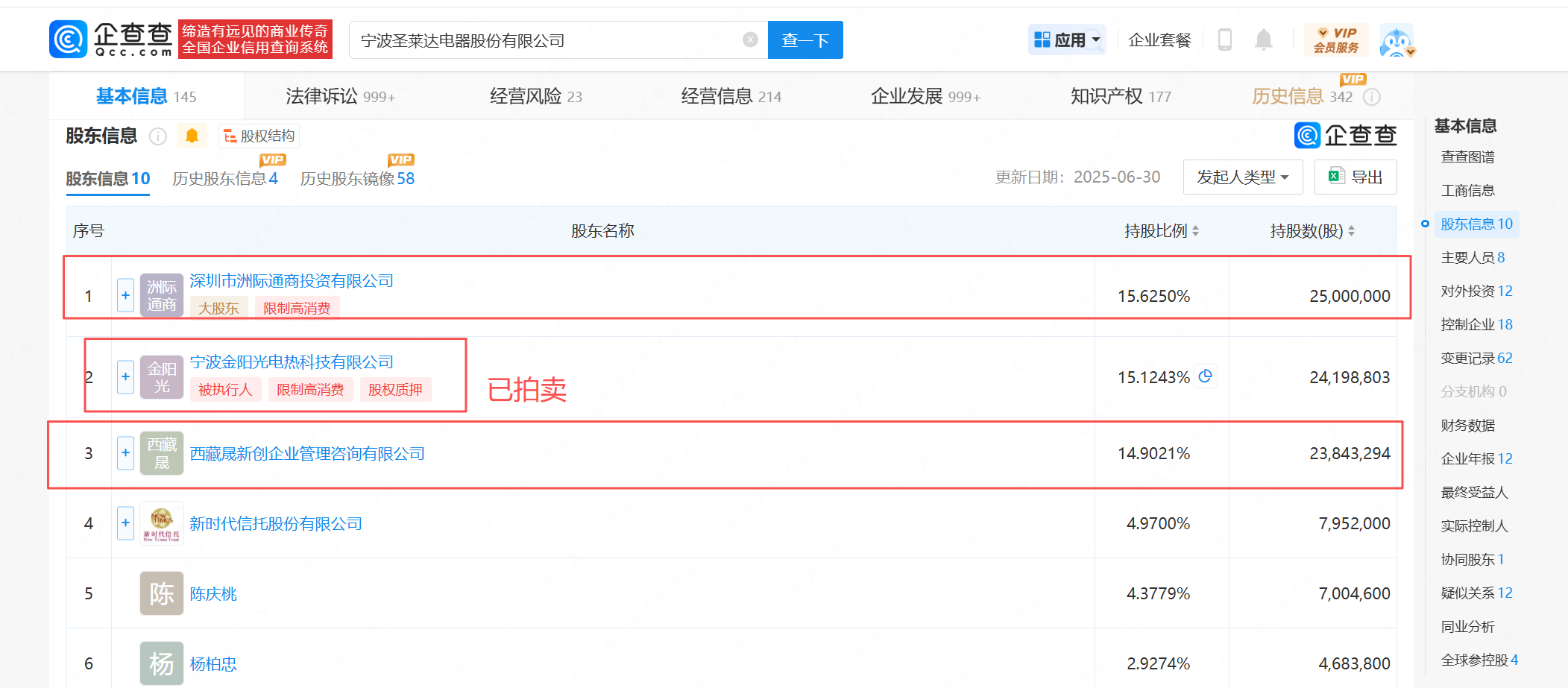Switch to 知识产权 tab

(x=1121, y=96)
